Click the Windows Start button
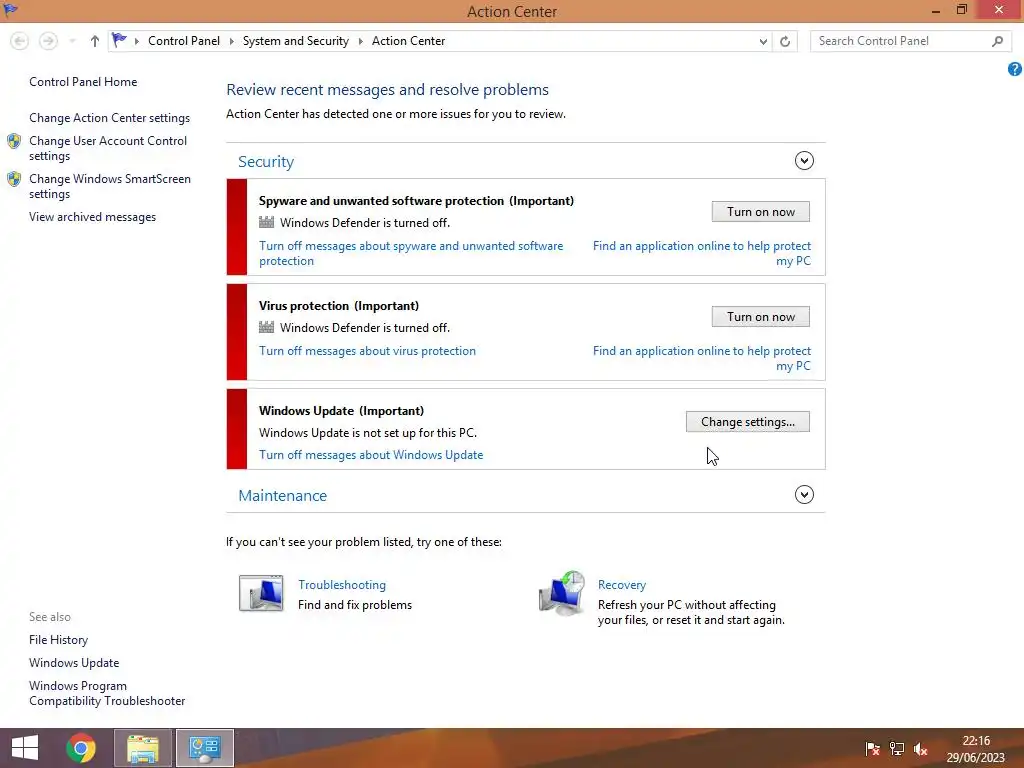The image size is (1024, 768). click(25, 748)
